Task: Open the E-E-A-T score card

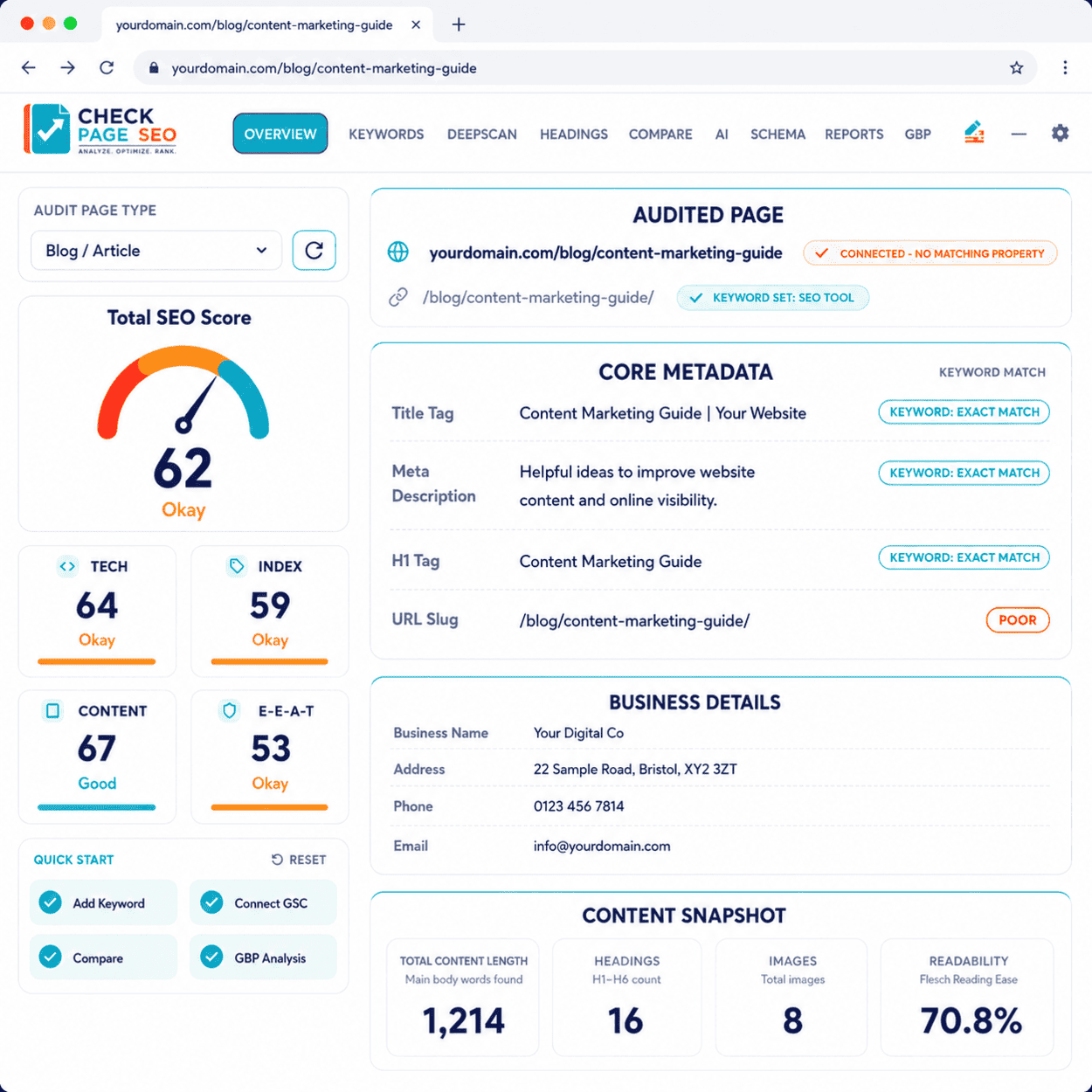Action: pos(270,757)
